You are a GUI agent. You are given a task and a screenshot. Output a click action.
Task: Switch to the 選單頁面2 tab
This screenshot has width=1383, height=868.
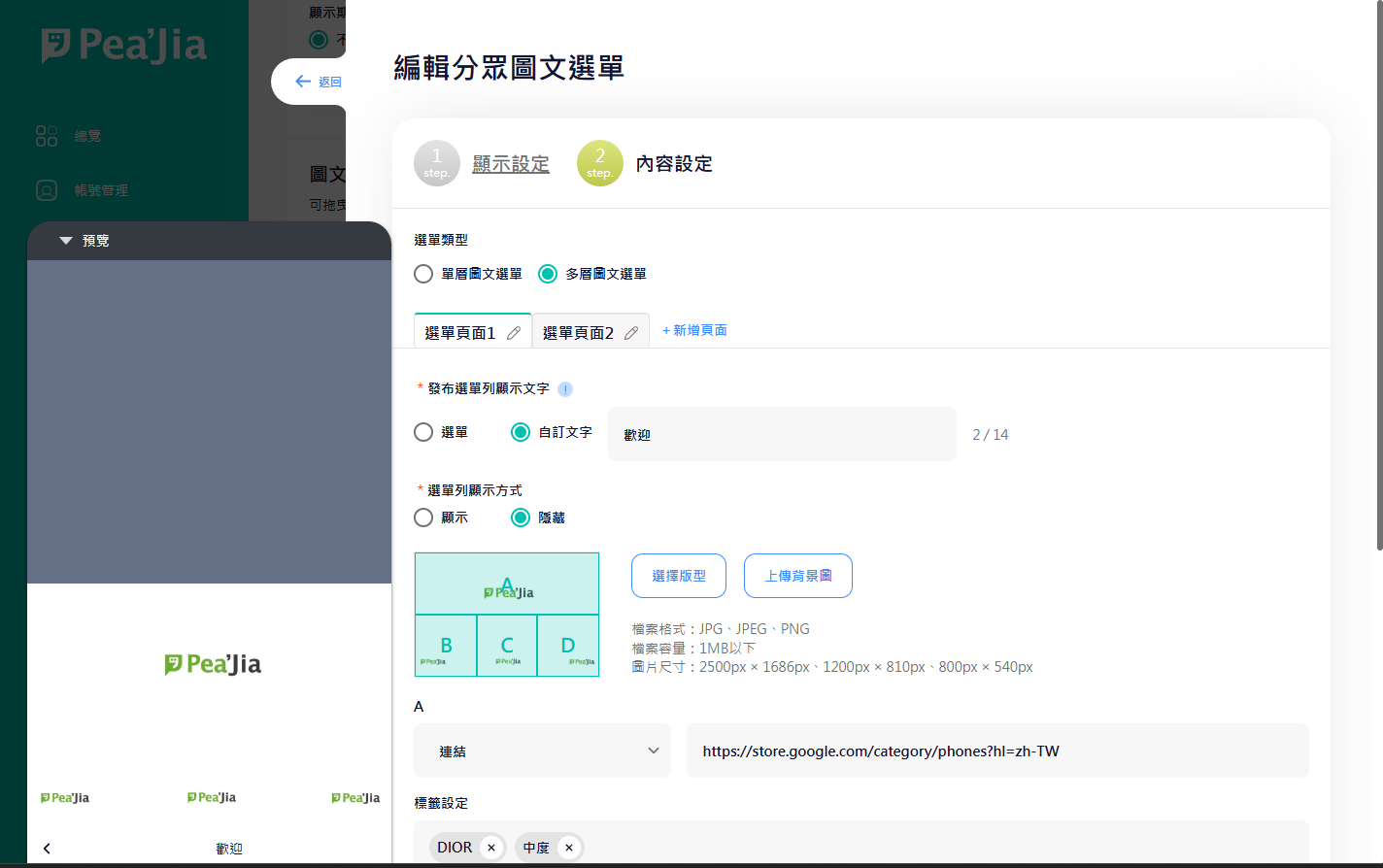(578, 333)
